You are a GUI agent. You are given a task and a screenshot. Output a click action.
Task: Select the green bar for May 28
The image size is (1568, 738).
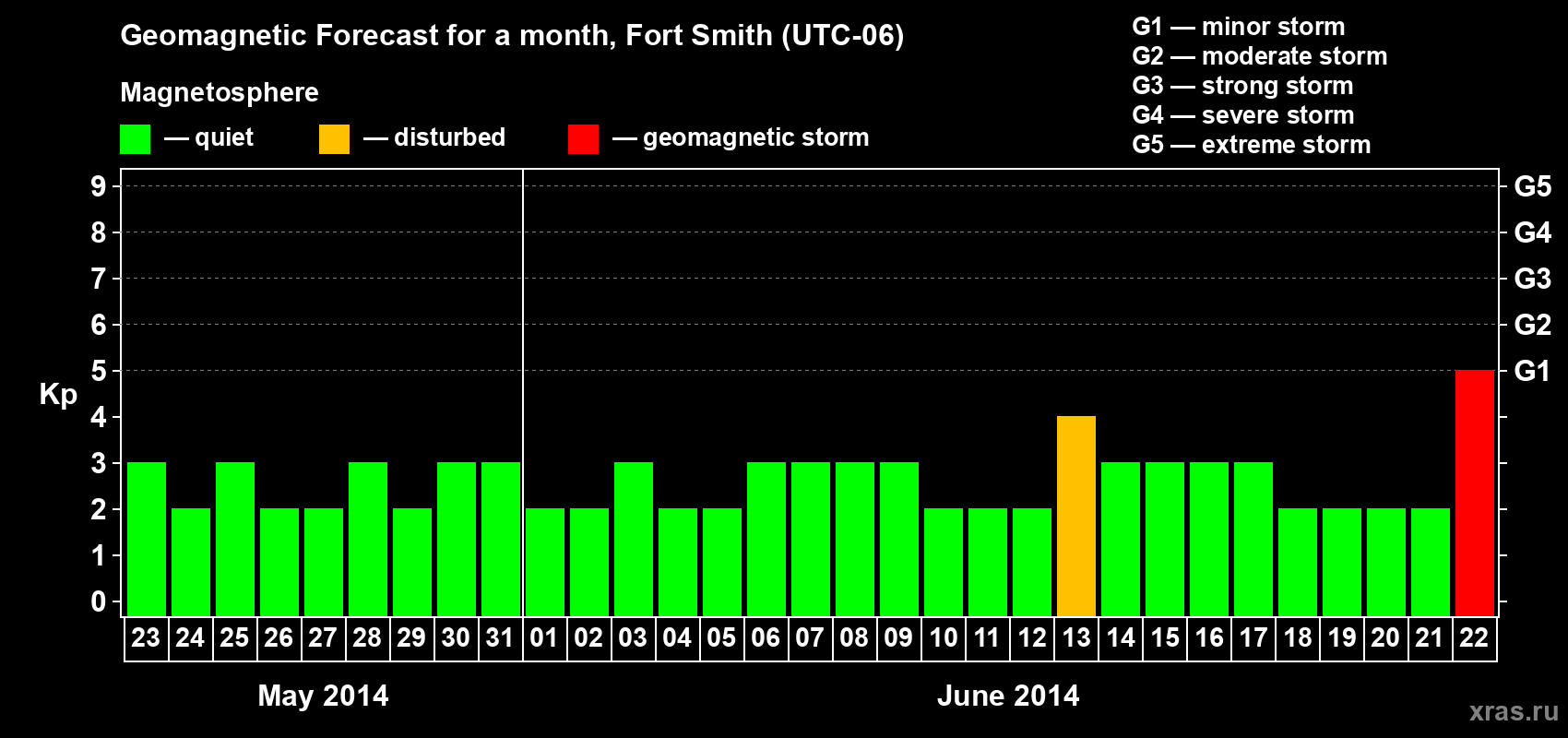pyautogui.click(x=367, y=539)
